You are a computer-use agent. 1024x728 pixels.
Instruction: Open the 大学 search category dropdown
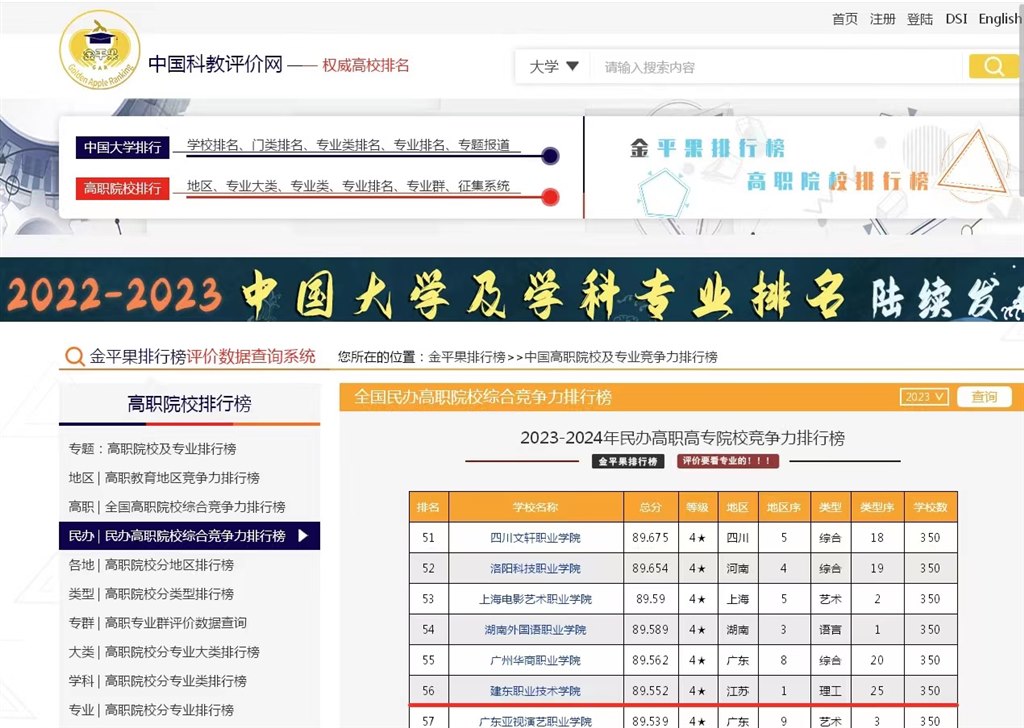[x=551, y=65]
